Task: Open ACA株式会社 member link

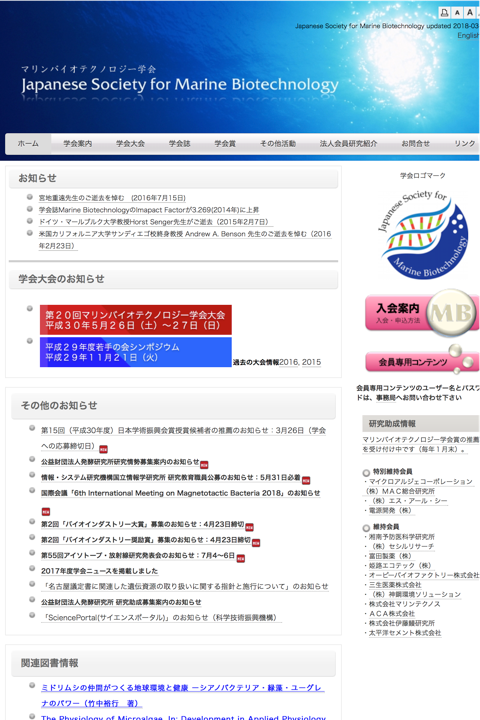Action: [392, 614]
